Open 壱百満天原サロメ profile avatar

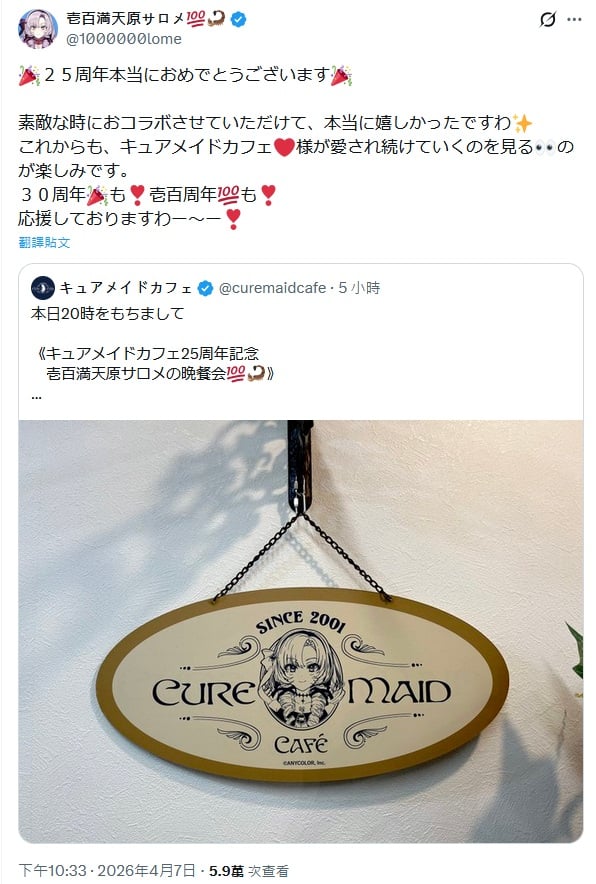pyautogui.click(x=38, y=29)
